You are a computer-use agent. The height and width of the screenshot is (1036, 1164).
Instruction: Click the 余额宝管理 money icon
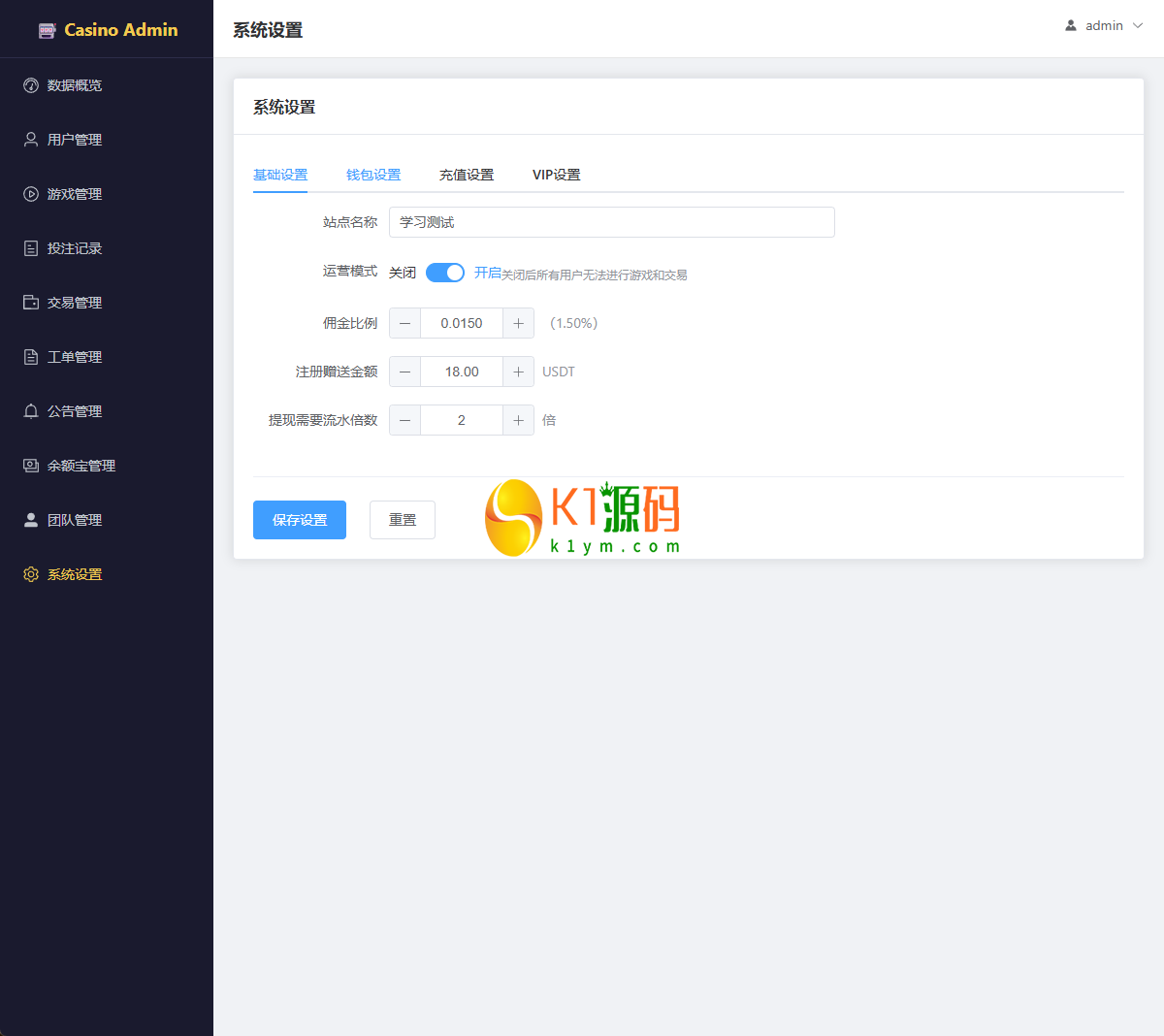coord(31,466)
